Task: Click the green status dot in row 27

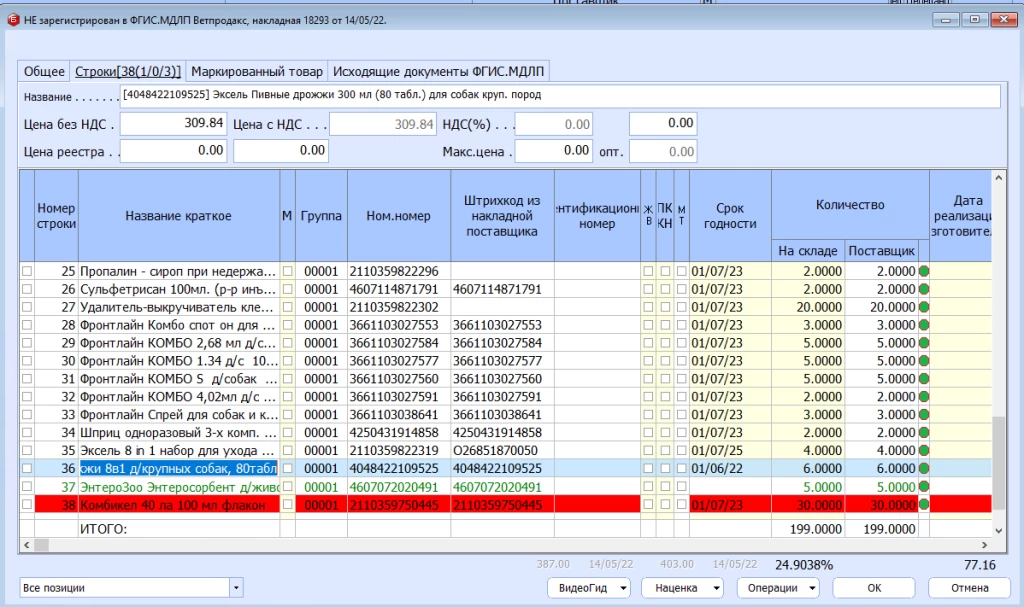Action: tap(923, 307)
